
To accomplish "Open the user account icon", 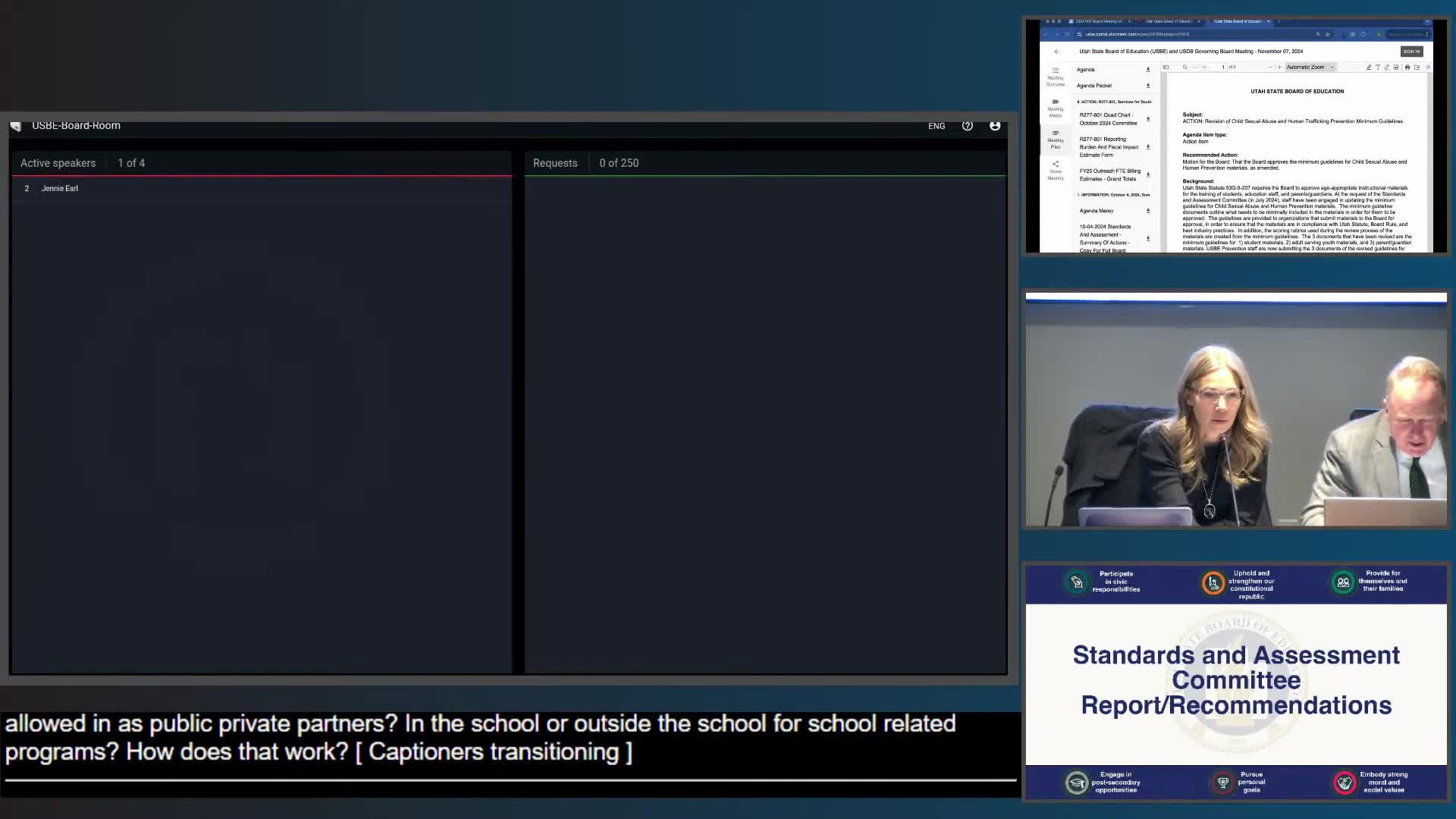I will coord(995,126).
